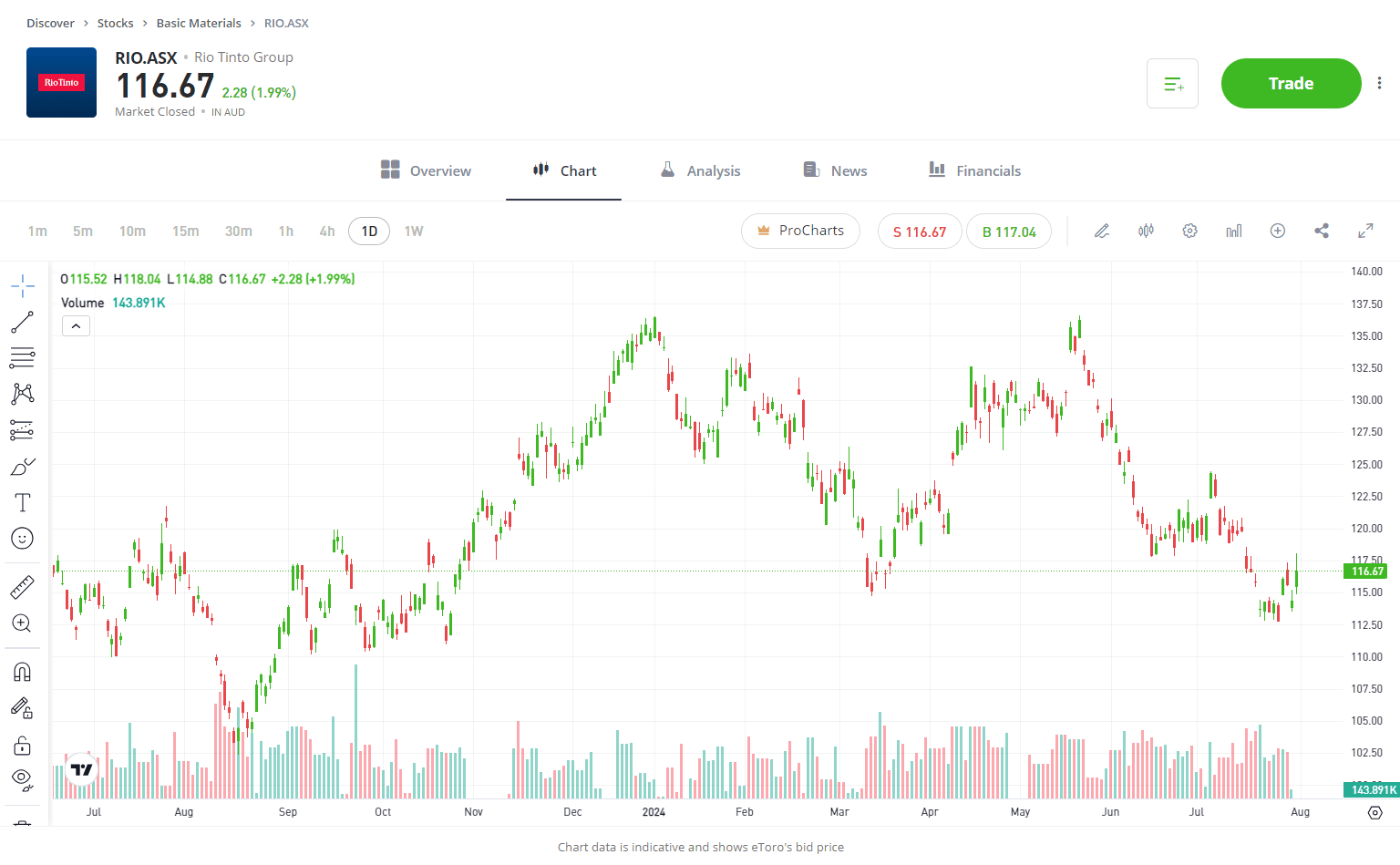Click the 143.891K volume axis label
The image size is (1400, 865).
(1371, 789)
